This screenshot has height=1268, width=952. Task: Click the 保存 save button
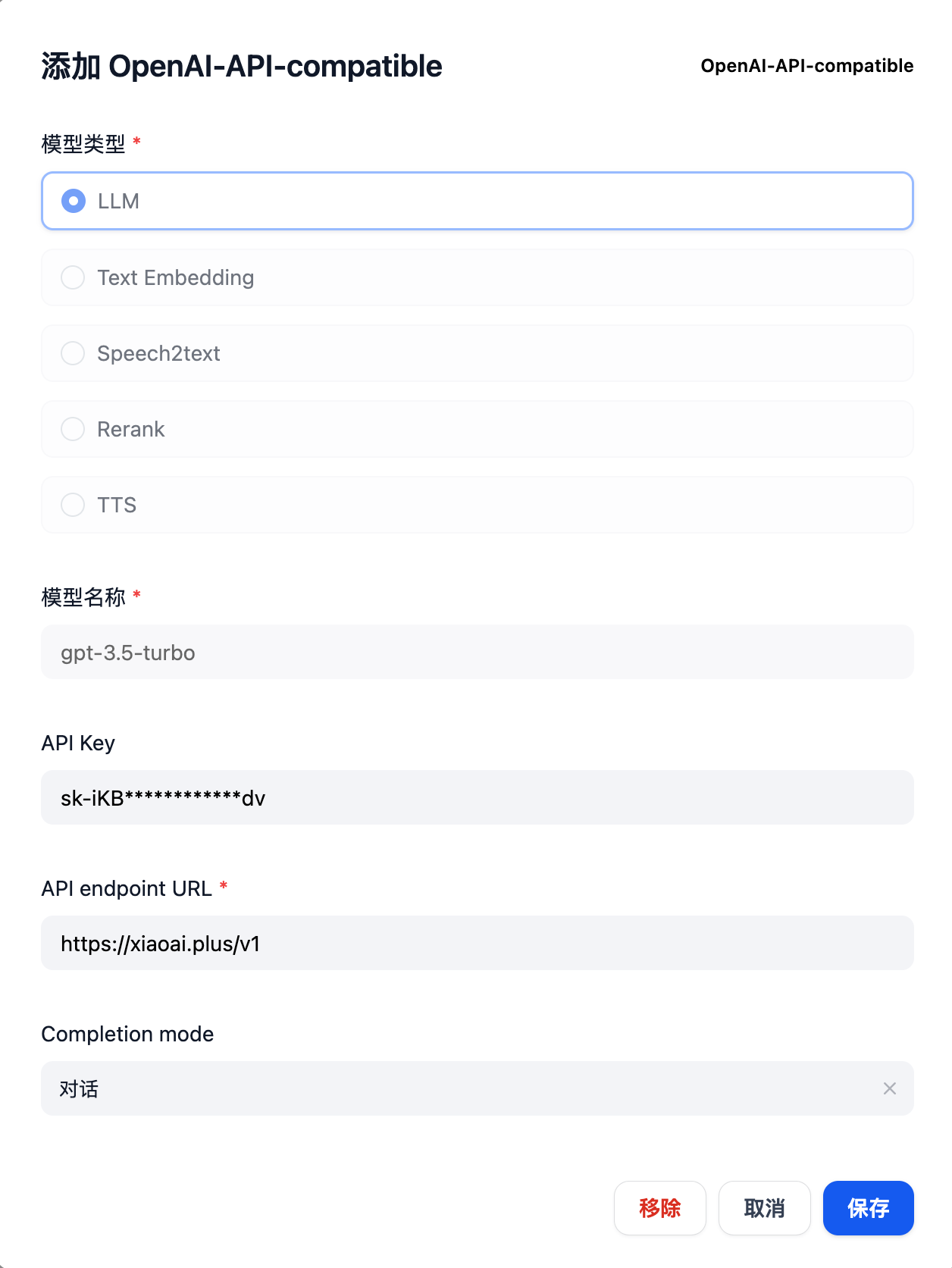[868, 1209]
